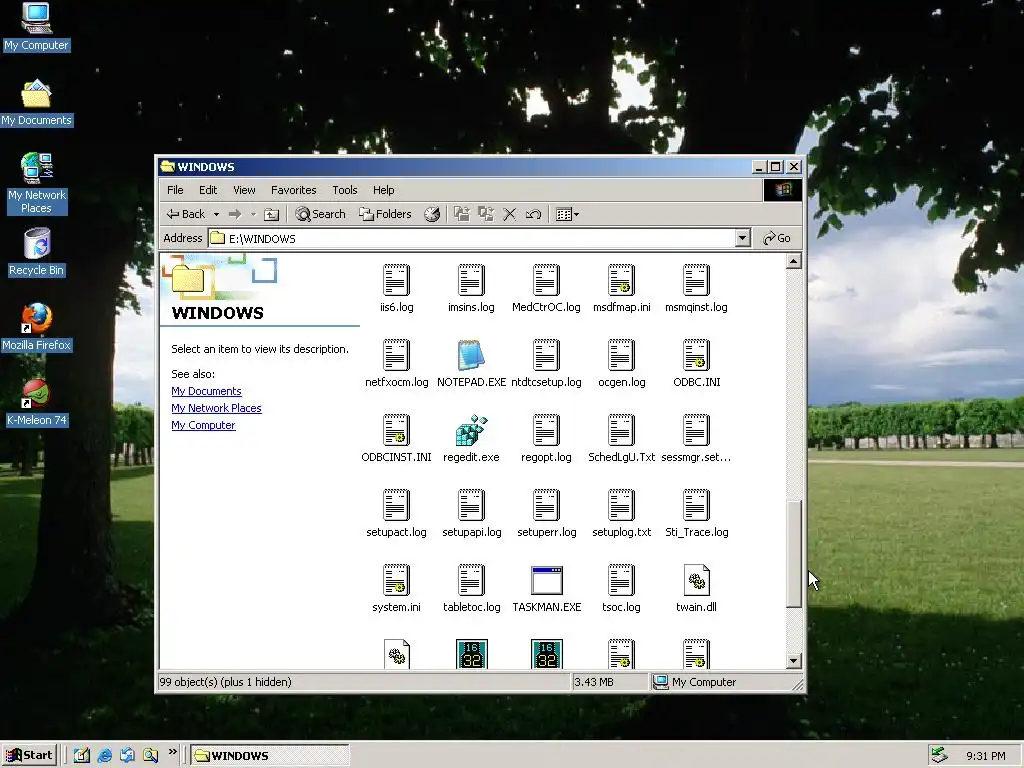The height and width of the screenshot is (768, 1024).
Task: Select the sessmgr.set... file
Action: pos(696,438)
